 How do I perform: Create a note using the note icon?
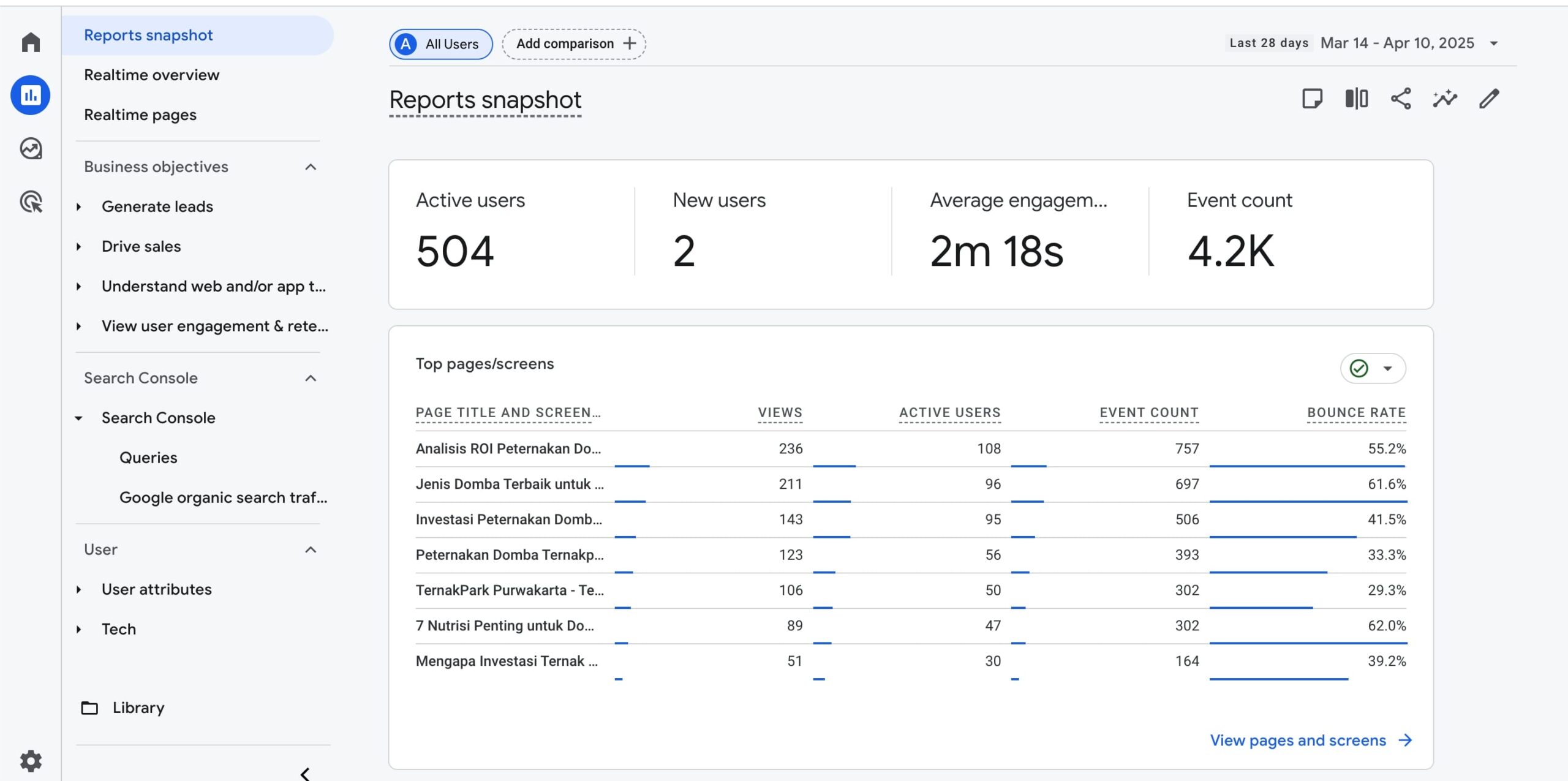coord(1311,99)
